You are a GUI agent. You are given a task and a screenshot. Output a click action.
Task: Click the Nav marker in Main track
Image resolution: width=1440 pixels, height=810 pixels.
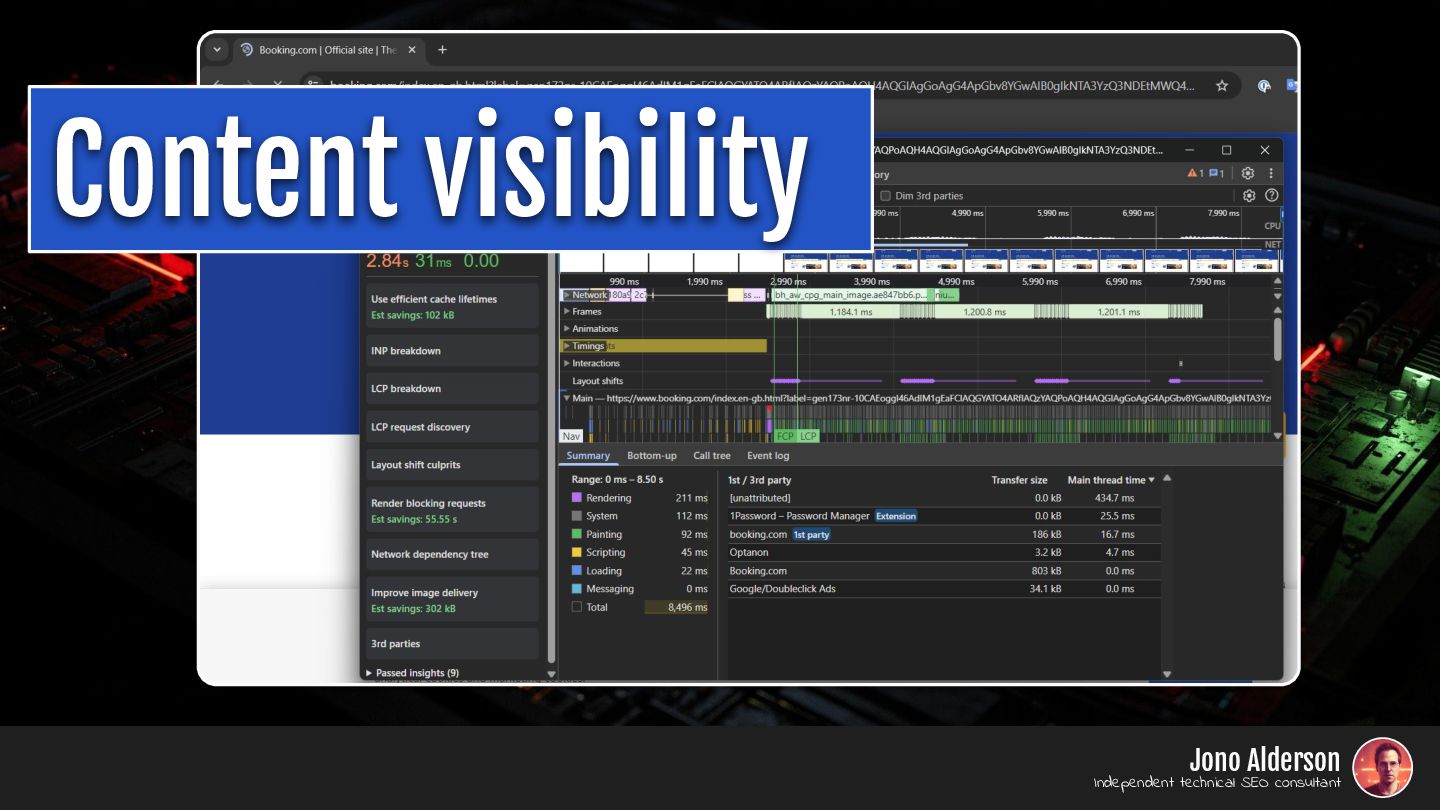pyautogui.click(x=571, y=436)
